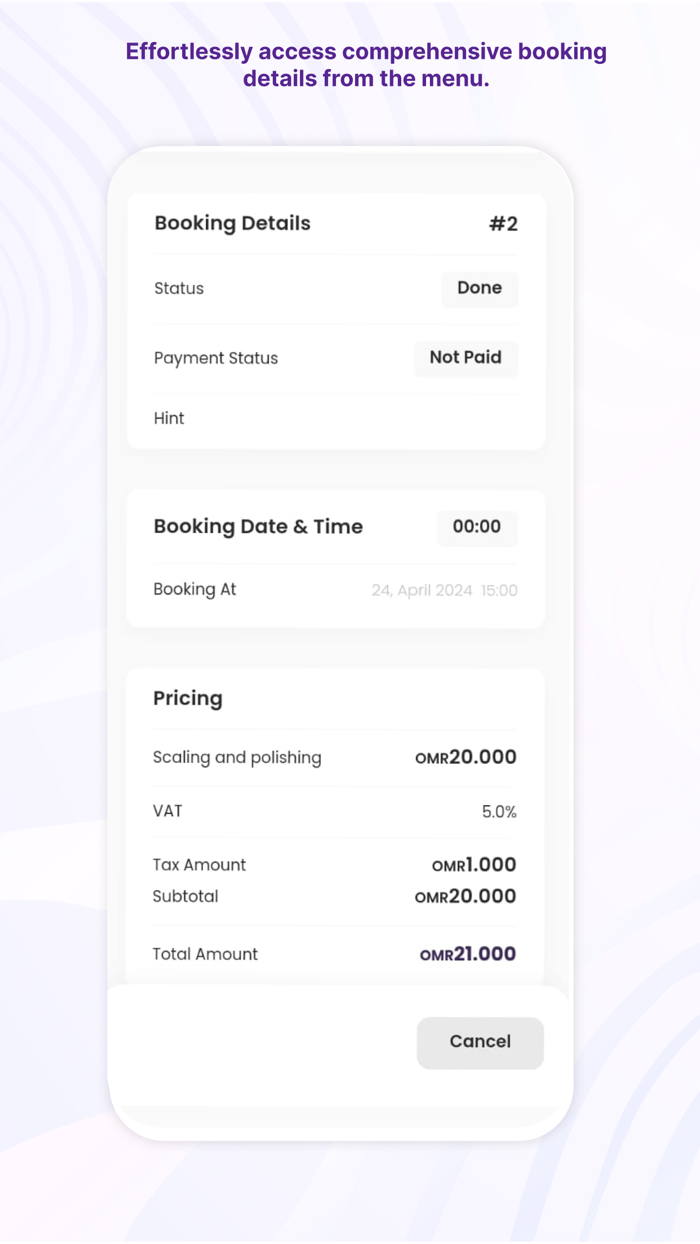Click the Status row label
The height and width of the screenshot is (1244, 700).
[179, 289]
